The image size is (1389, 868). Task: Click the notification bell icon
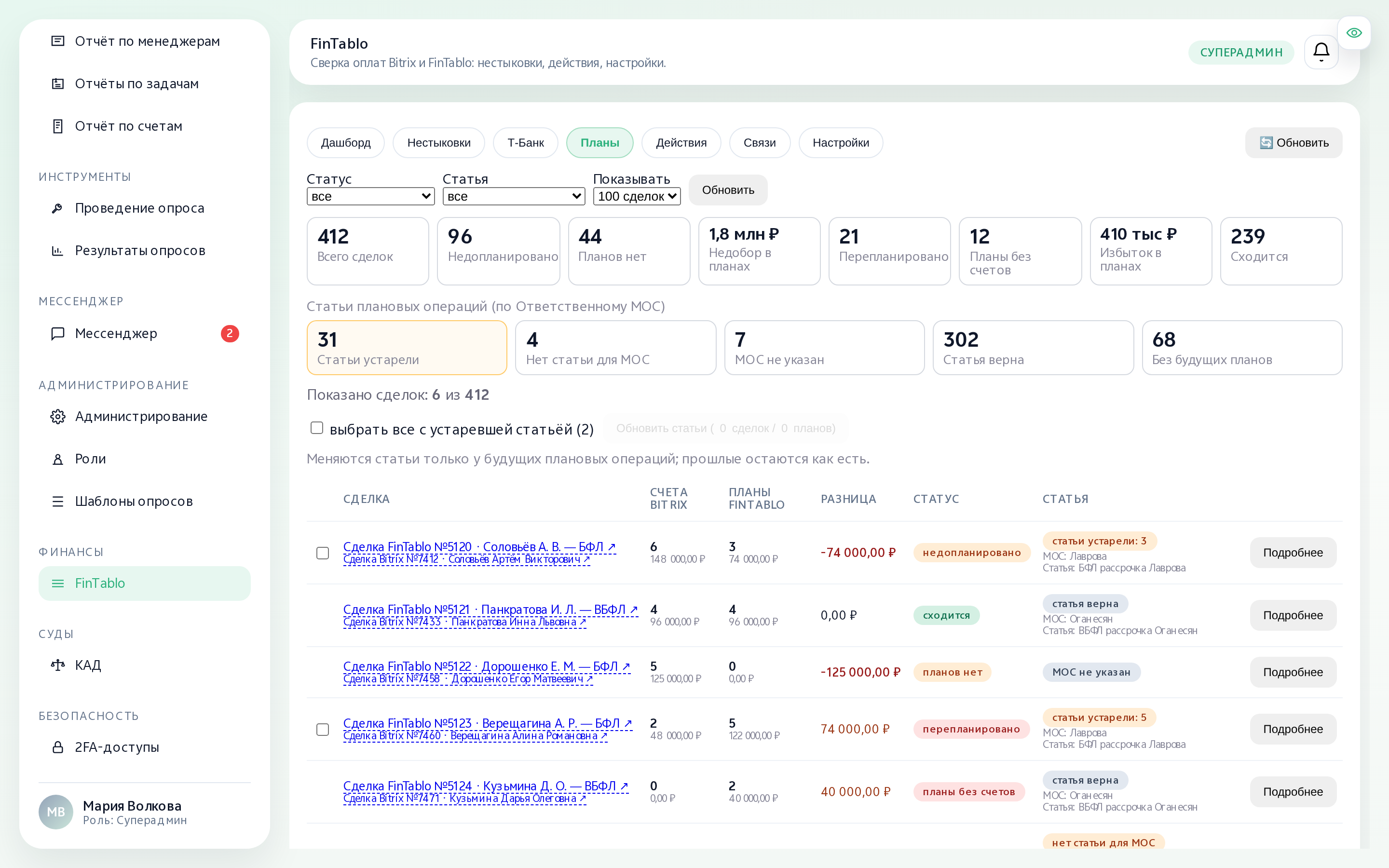[1321, 52]
